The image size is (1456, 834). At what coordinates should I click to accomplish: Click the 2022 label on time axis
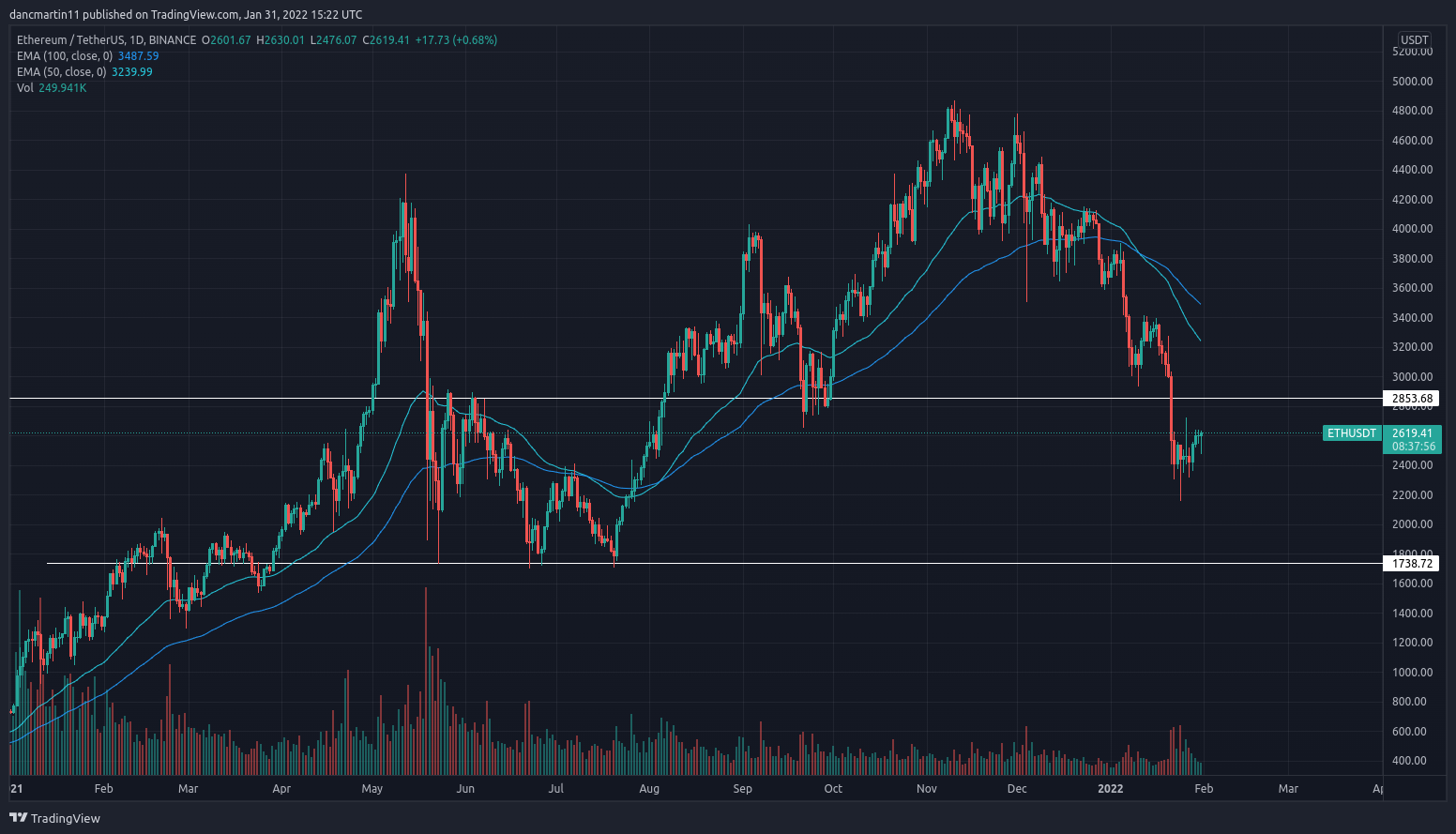[x=1110, y=789]
